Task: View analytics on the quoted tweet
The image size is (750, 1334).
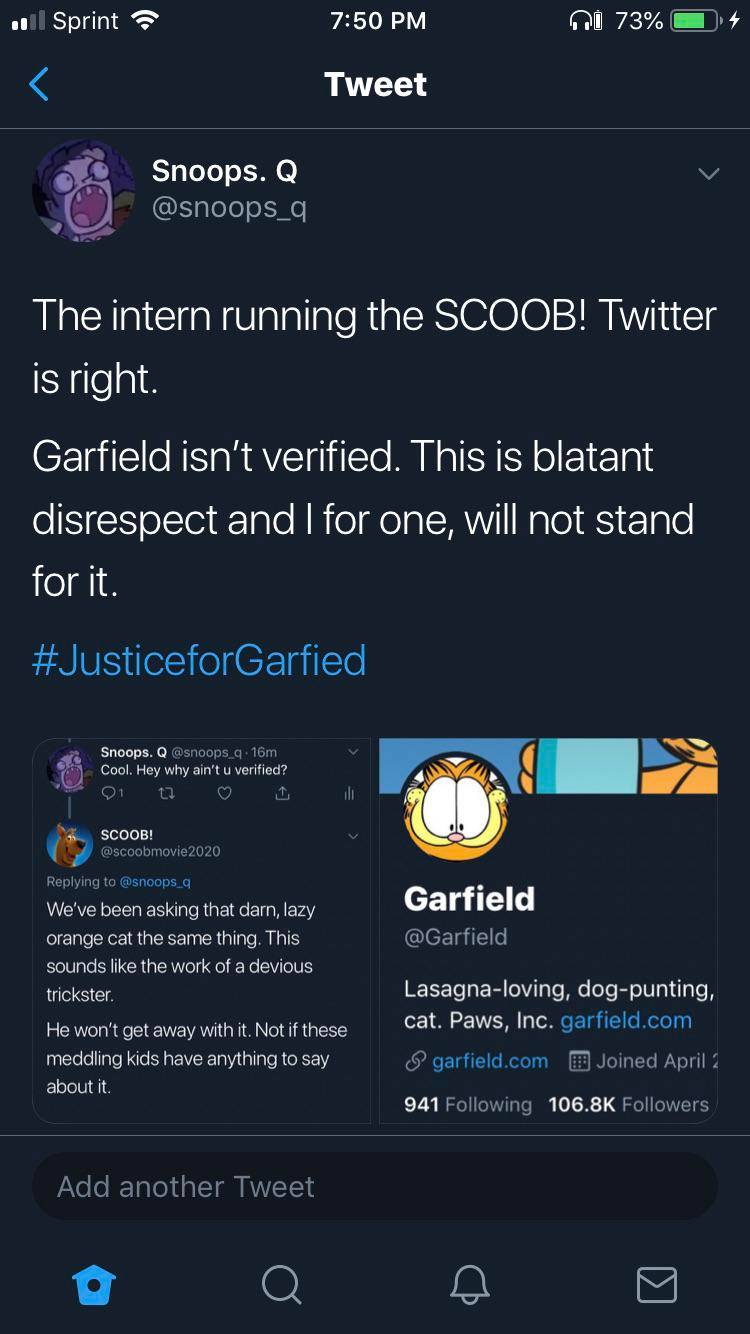Action: pos(347,792)
